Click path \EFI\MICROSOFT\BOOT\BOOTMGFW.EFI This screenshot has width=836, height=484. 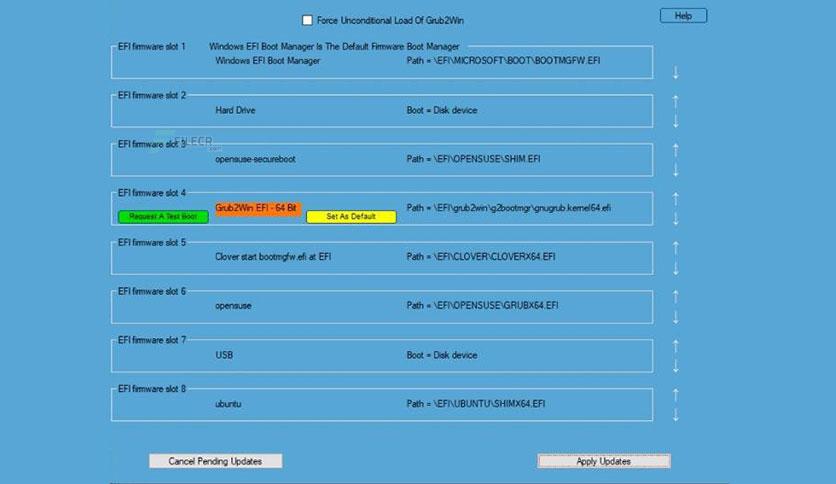point(503,61)
